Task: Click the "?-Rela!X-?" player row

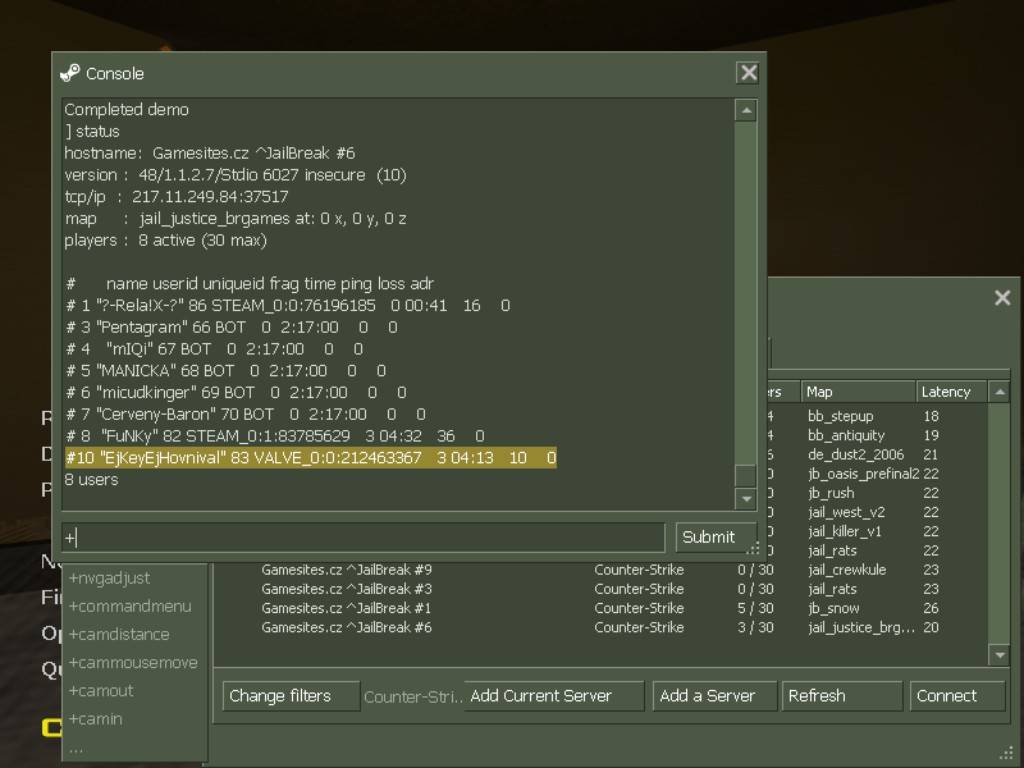Action: [x=288, y=306]
